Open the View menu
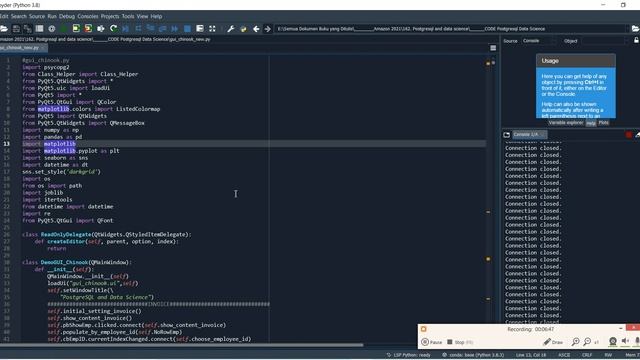The image size is (640, 360). pyautogui.click(x=142, y=16)
